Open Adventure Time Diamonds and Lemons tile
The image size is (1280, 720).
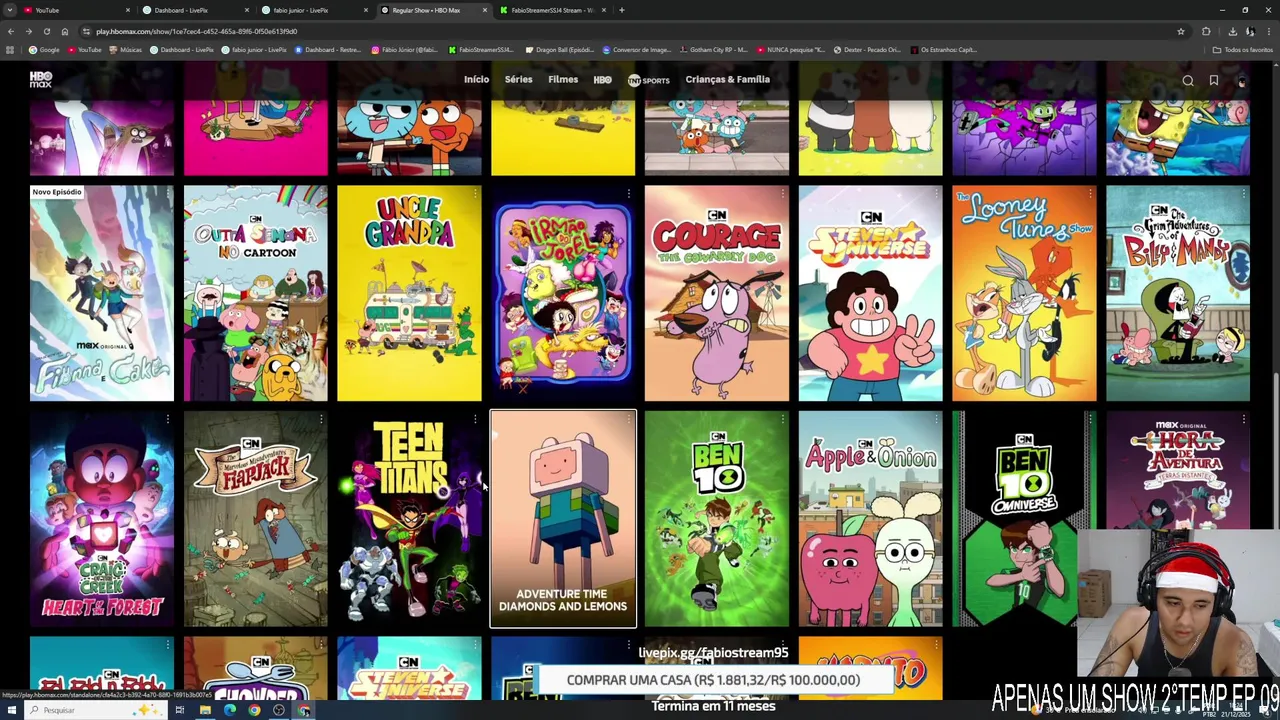coord(563,519)
